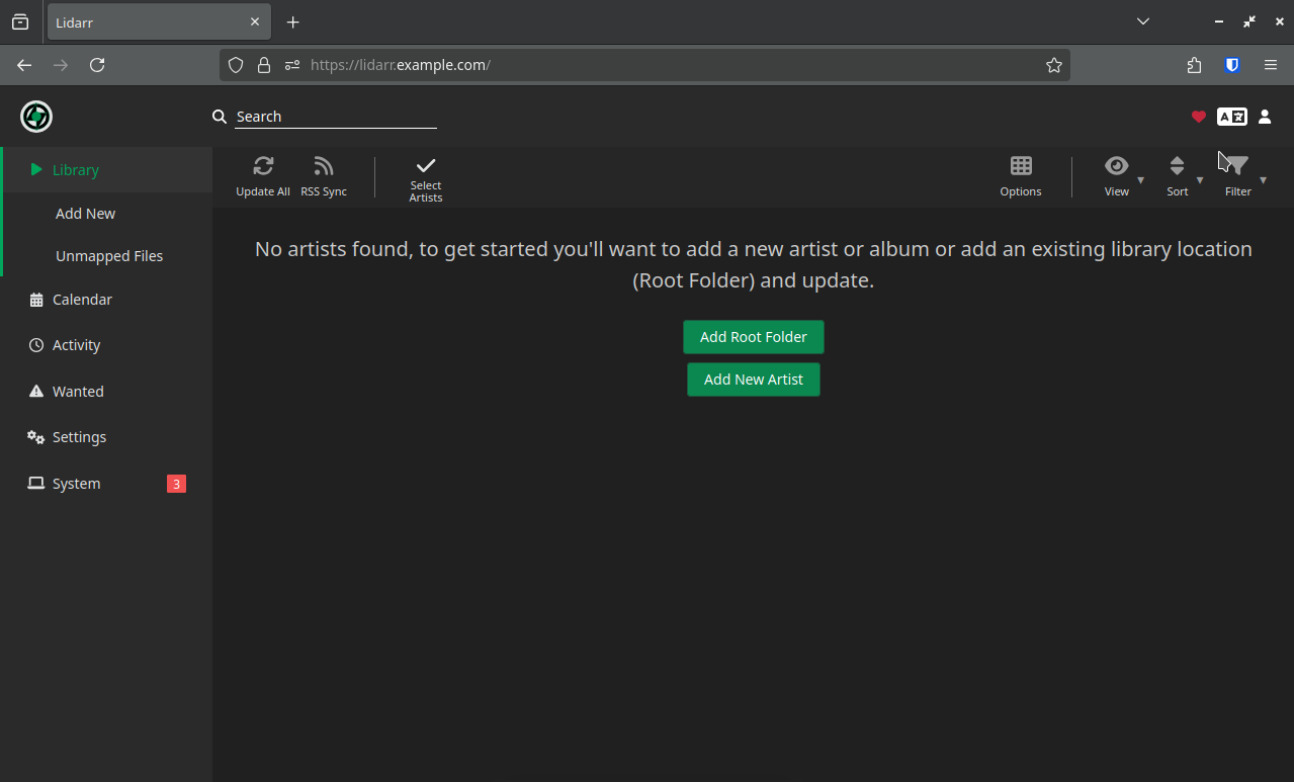Open the Wanted section
Screen dimensions: 1294x782
pyautogui.click(x=78, y=391)
